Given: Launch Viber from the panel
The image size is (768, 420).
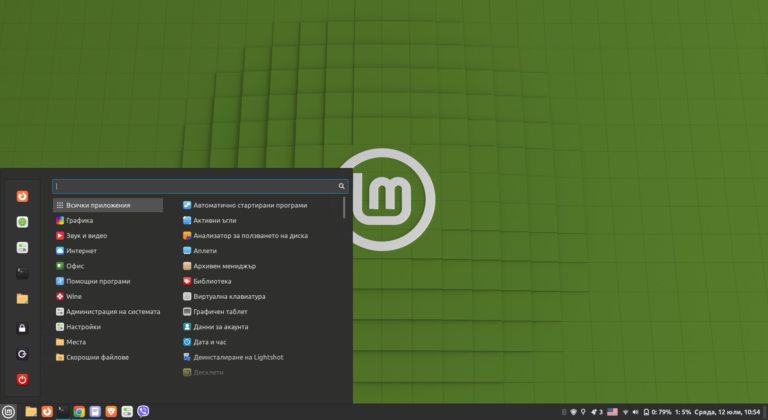Looking at the screenshot, I should tap(143, 412).
